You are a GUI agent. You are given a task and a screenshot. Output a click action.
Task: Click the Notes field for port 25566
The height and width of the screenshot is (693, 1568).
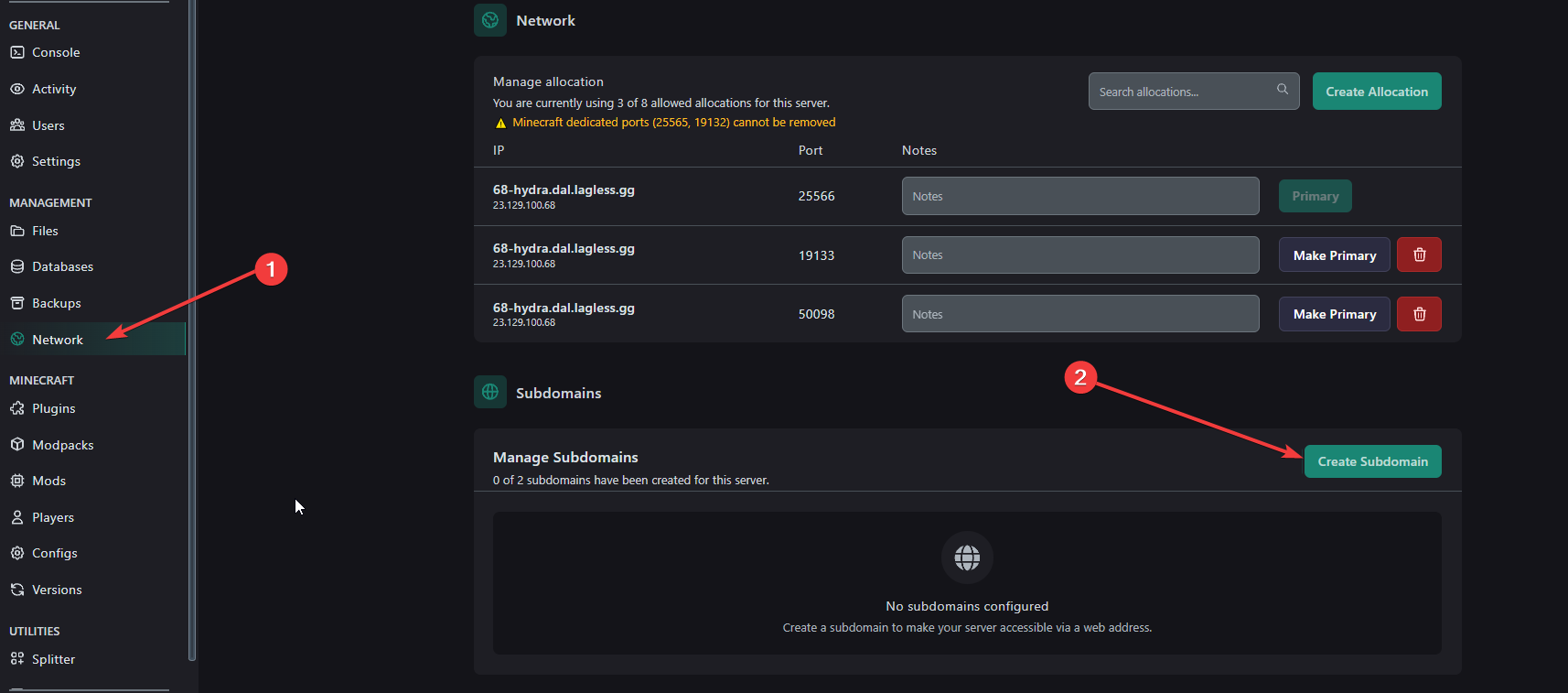(x=1079, y=197)
